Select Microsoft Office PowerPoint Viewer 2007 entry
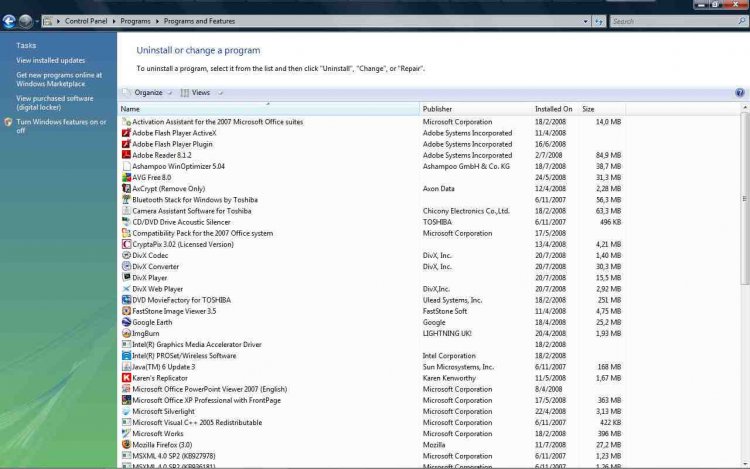Screen dimensions: 750x469 pos(372,389)
